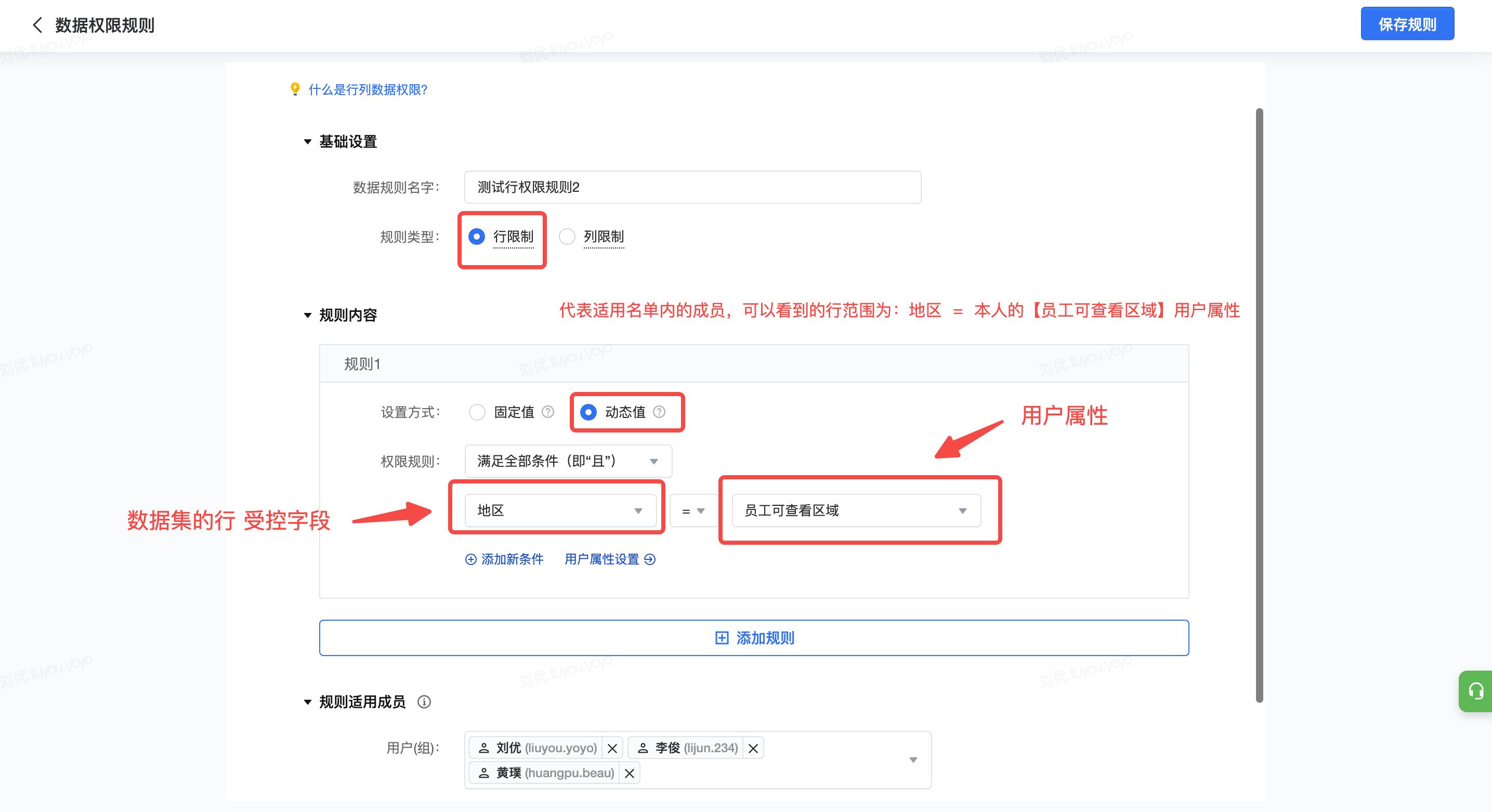The height and width of the screenshot is (812, 1492).
Task: Click the back arrow beside 数据权限规则
Action: pos(37,25)
